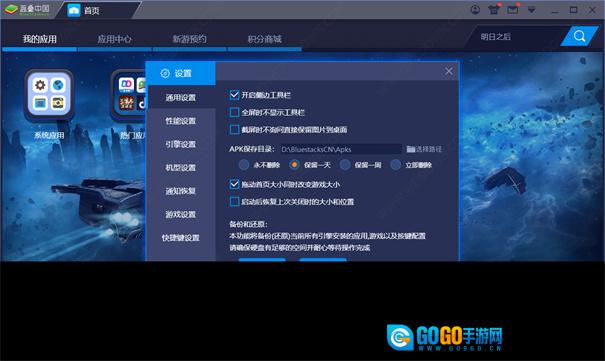The image size is (605, 361).
Task: Select the 保留一周 radio option
Action: coord(345,165)
